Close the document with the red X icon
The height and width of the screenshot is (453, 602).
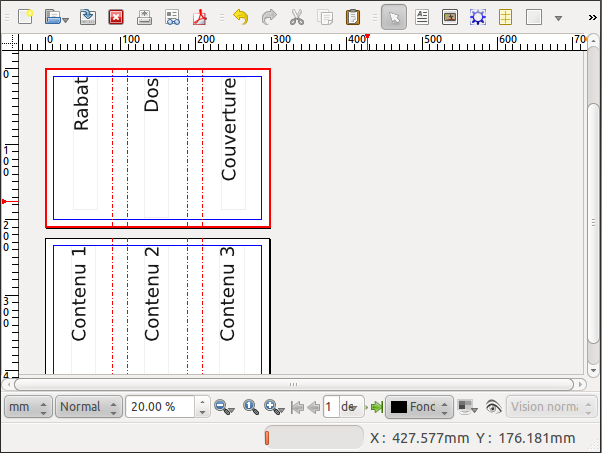[116, 17]
